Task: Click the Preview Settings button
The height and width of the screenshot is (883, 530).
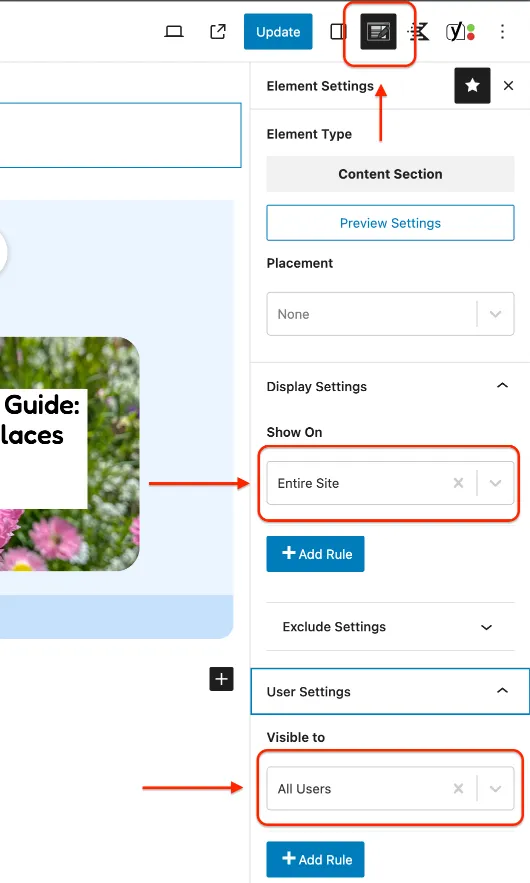Action: [390, 223]
